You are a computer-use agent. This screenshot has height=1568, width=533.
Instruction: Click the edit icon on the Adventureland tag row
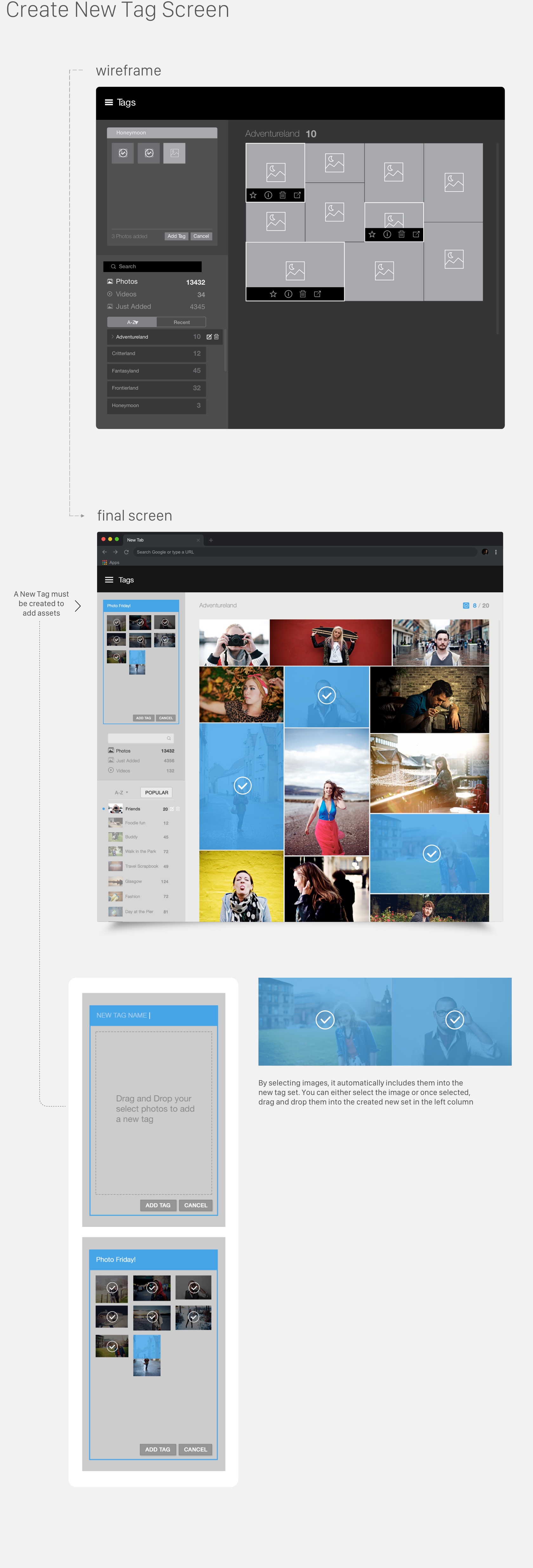[x=209, y=337]
